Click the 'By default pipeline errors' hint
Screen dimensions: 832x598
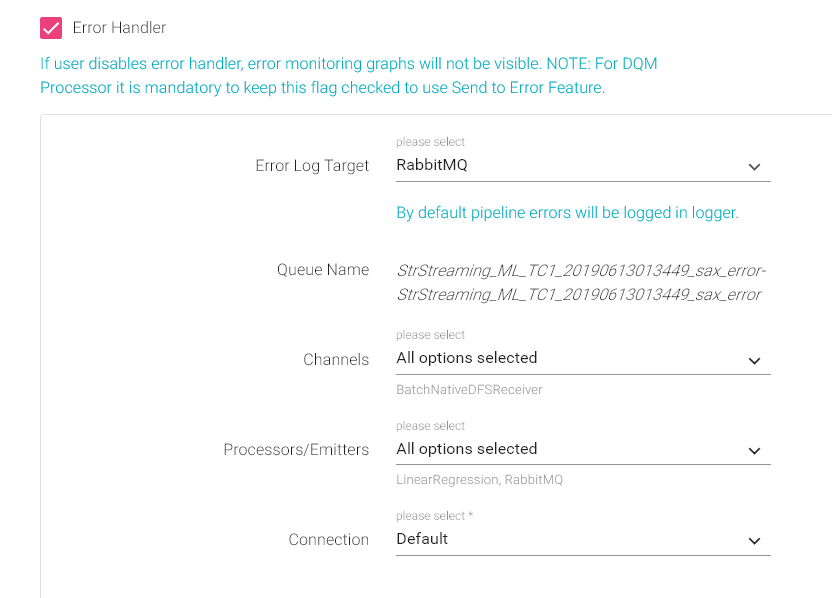567,213
